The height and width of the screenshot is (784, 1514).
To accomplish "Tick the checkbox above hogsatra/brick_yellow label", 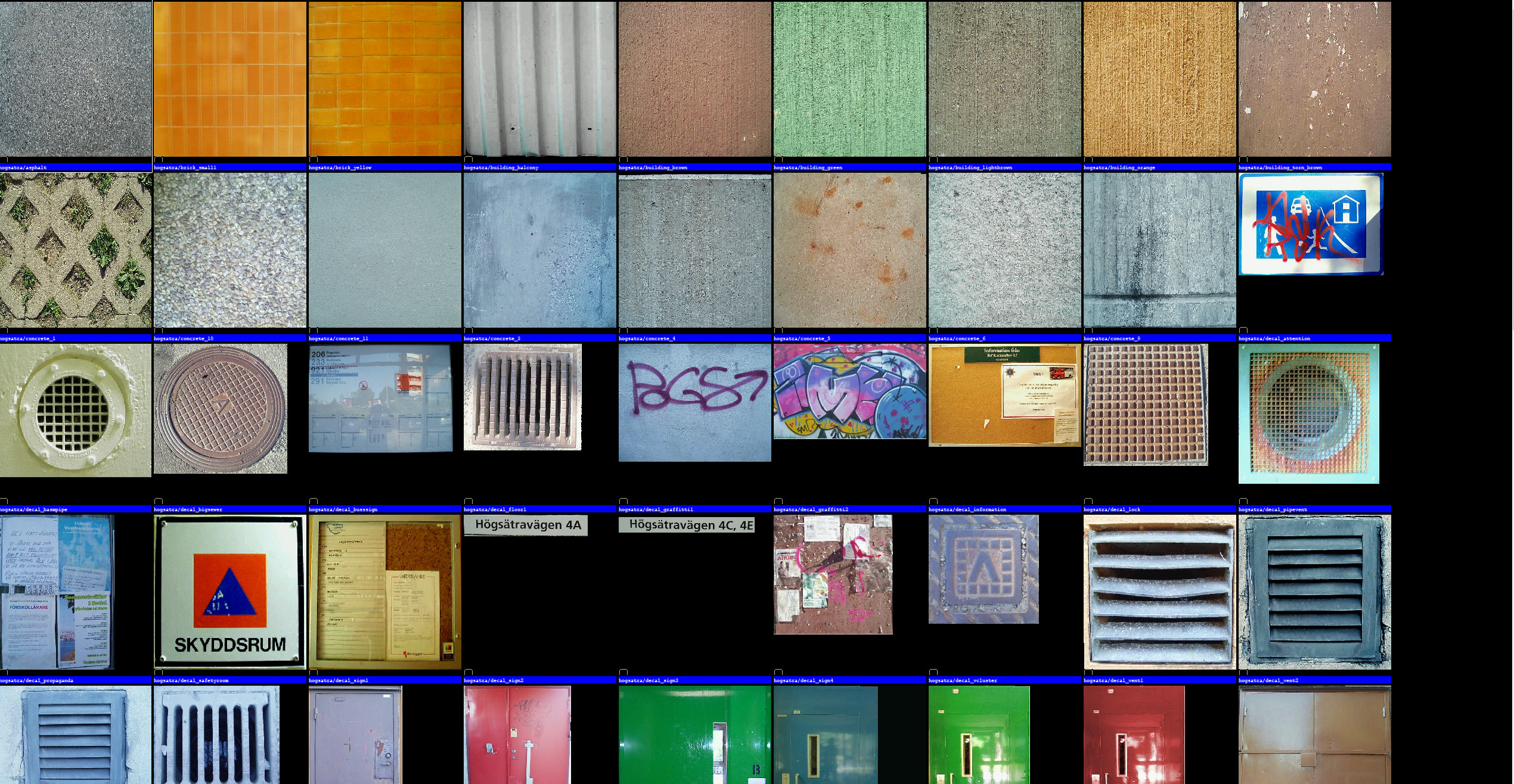I will 313,160.
